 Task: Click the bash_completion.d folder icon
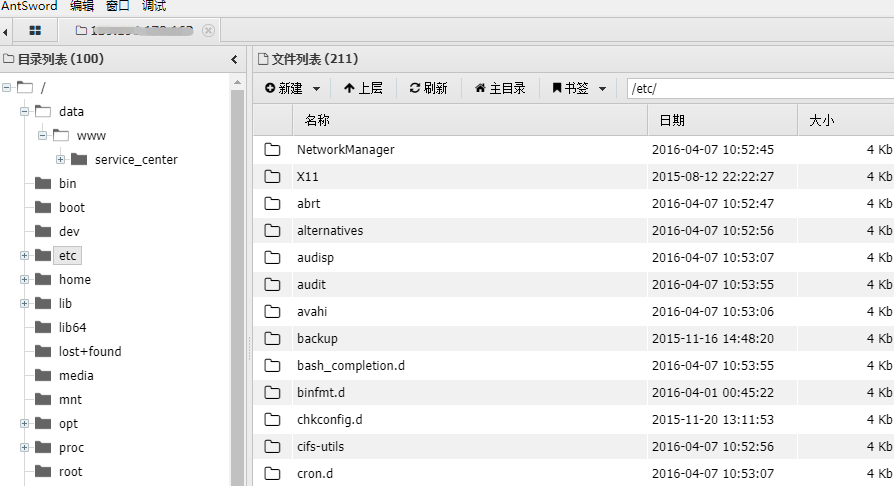(273, 365)
